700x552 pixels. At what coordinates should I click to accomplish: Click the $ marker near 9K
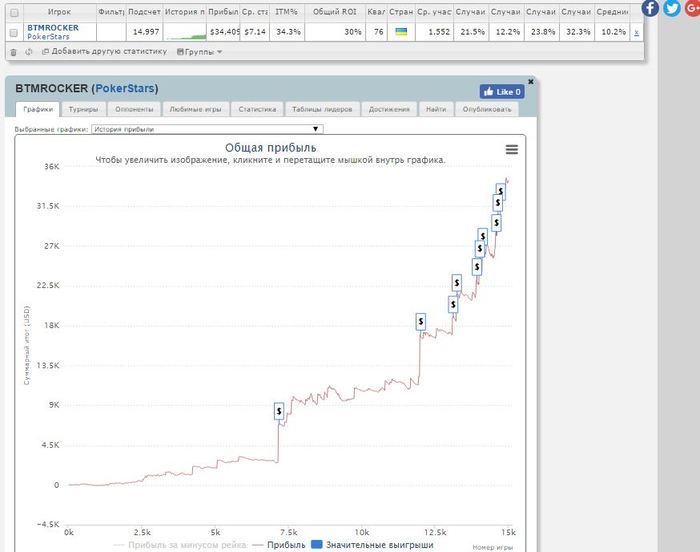(279, 411)
